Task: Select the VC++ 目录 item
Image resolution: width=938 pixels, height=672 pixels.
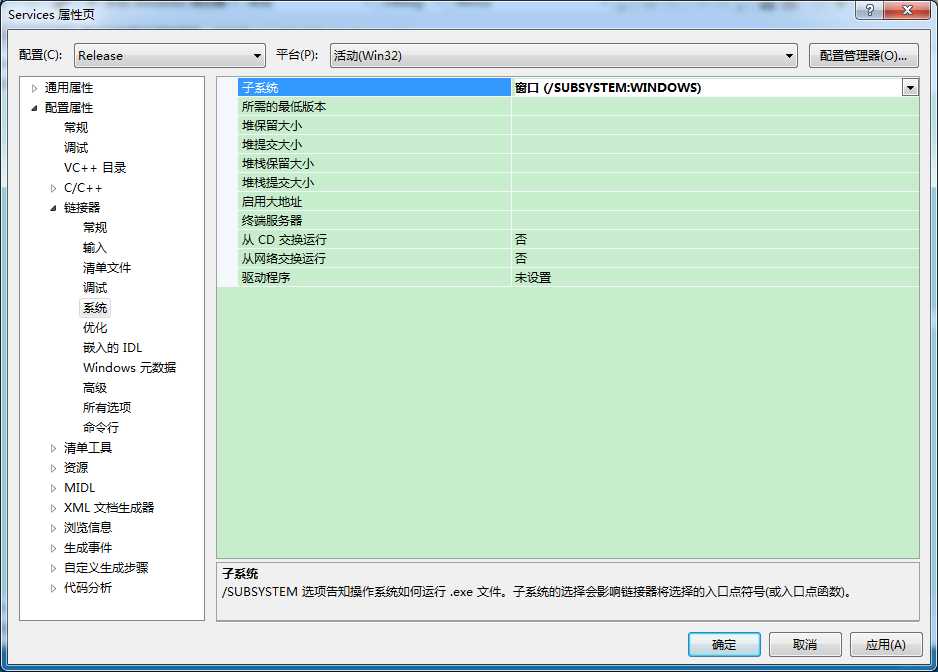Action: click(95, 168)
